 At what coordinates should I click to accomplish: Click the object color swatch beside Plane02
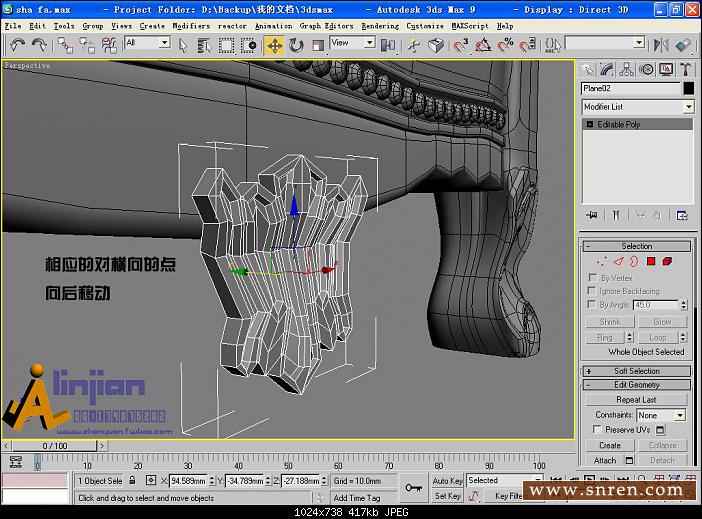(688, 89)
